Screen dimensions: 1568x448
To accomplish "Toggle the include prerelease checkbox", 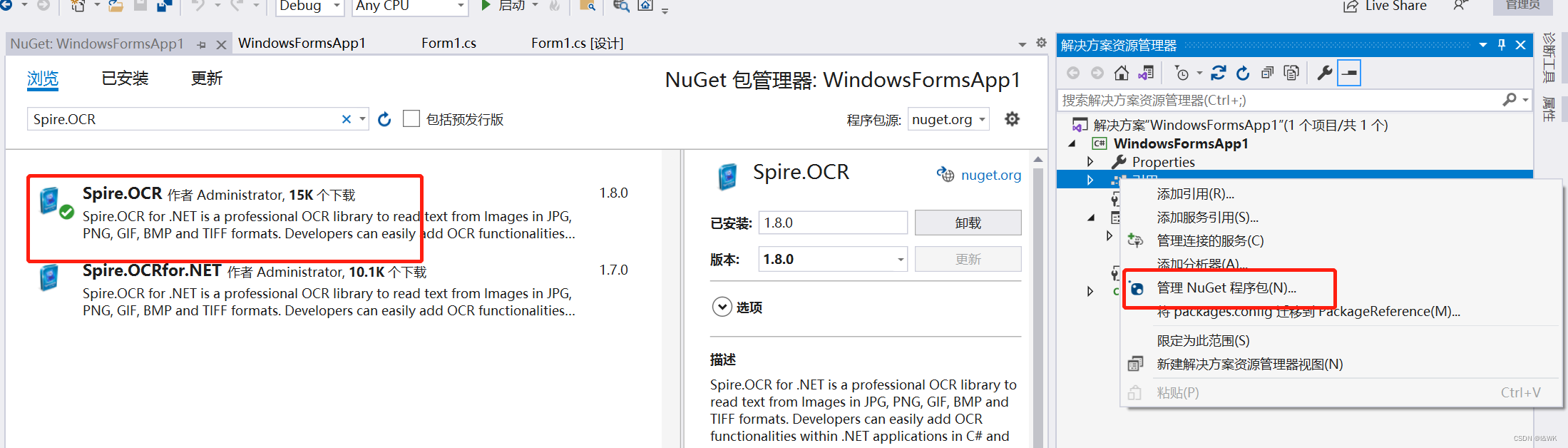I will click(411, 118).
